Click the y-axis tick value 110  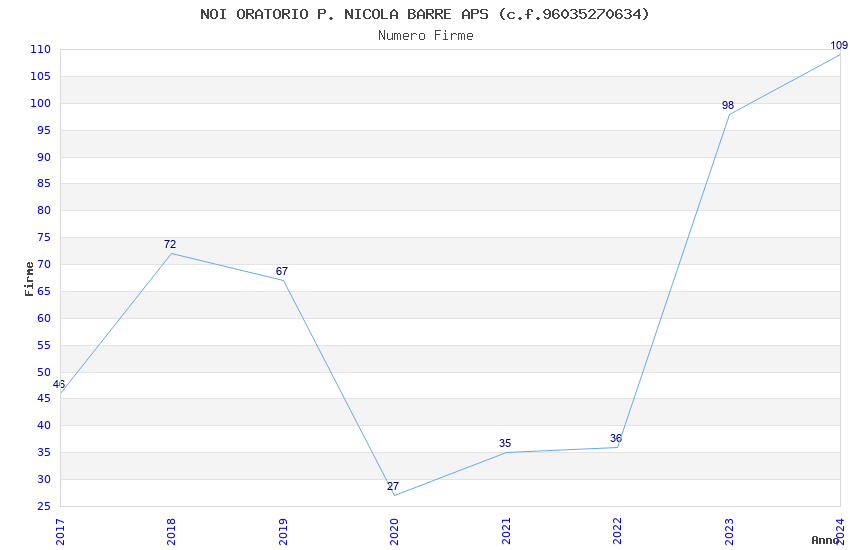tap(40, 49)
